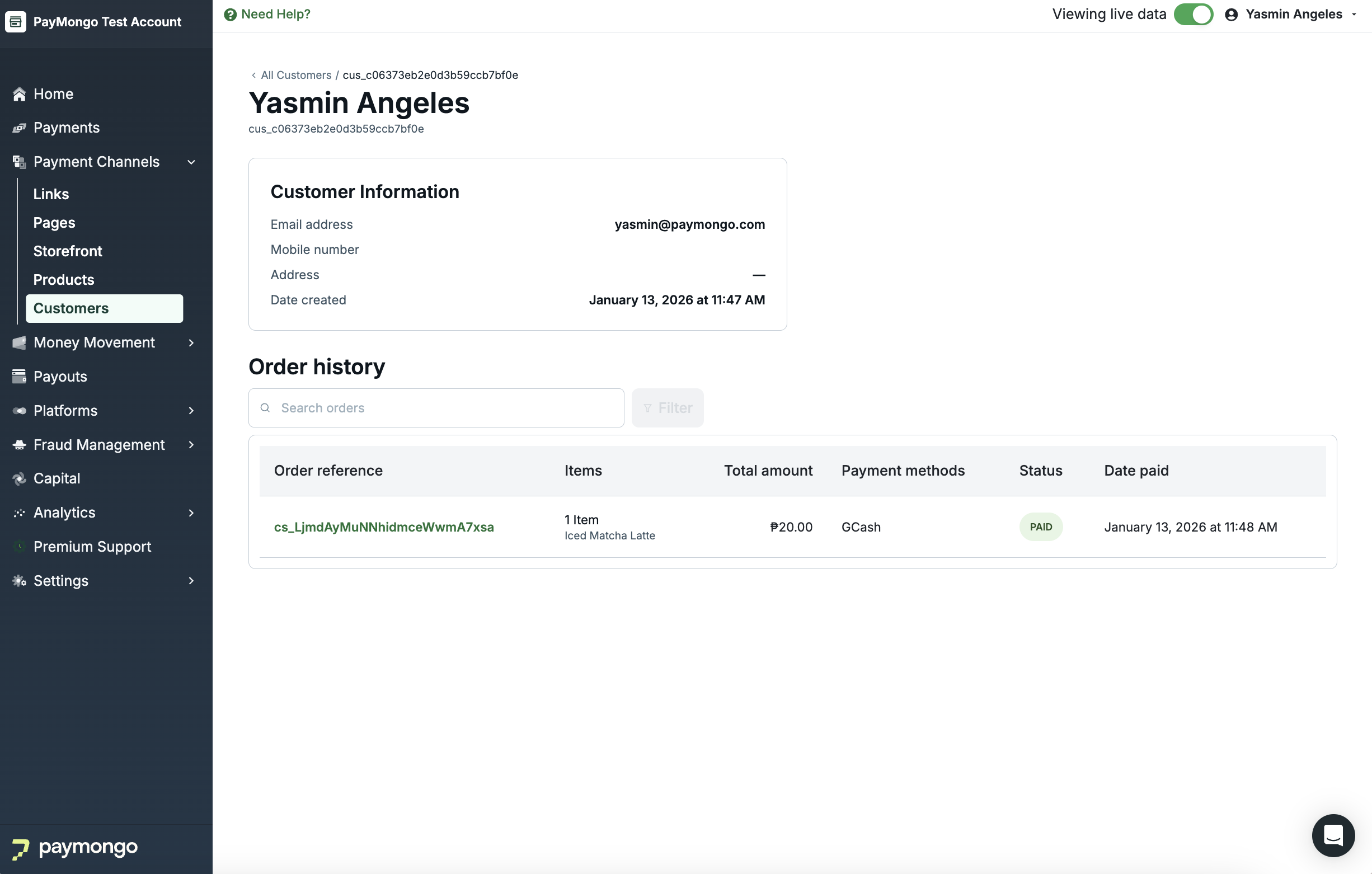Go back to All Customers breadcrumb
This screenshot has height=874, width=1372.
(295, 75)
